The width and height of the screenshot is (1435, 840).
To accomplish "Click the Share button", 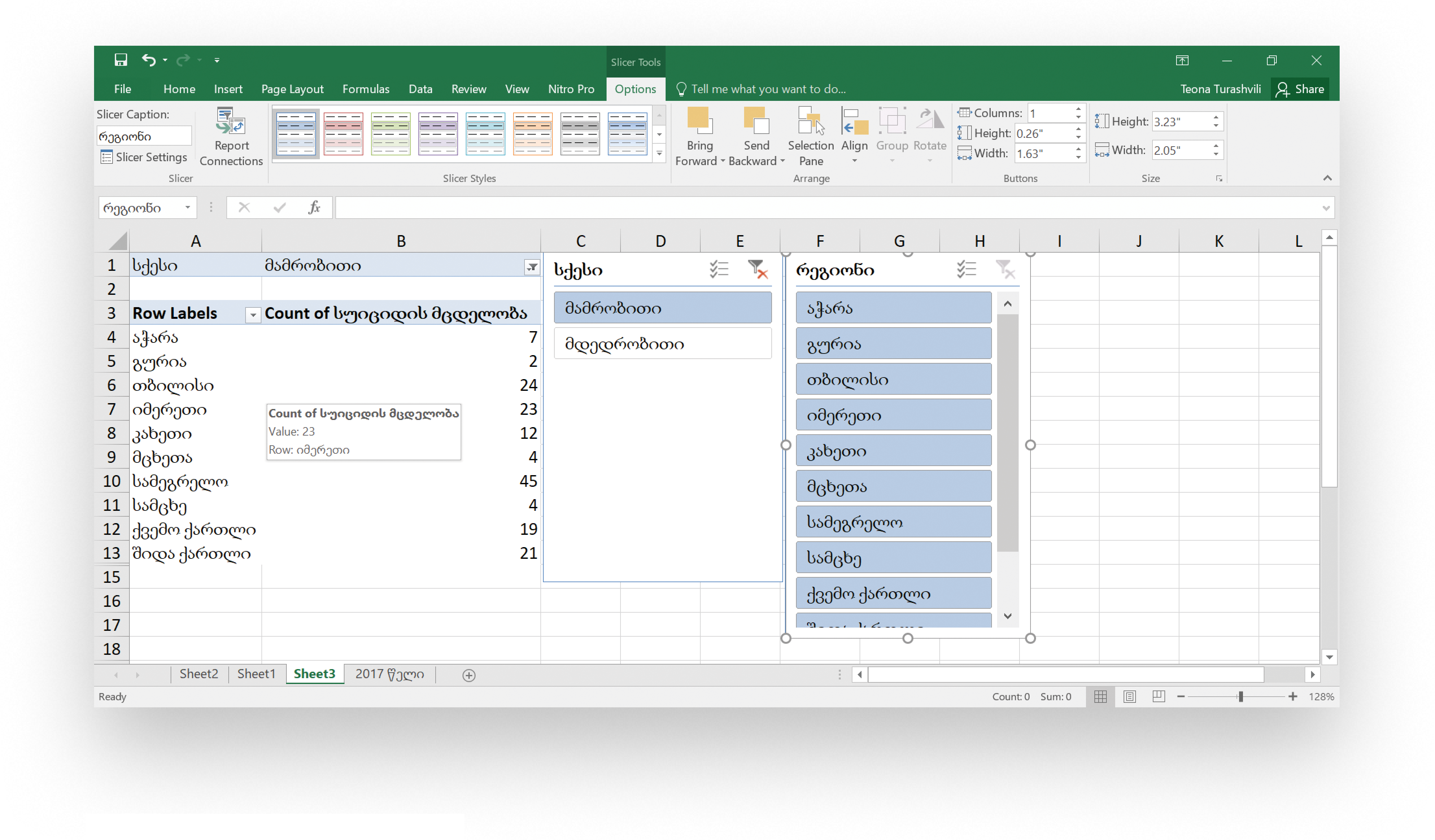I will click(x=1300, y=89).
